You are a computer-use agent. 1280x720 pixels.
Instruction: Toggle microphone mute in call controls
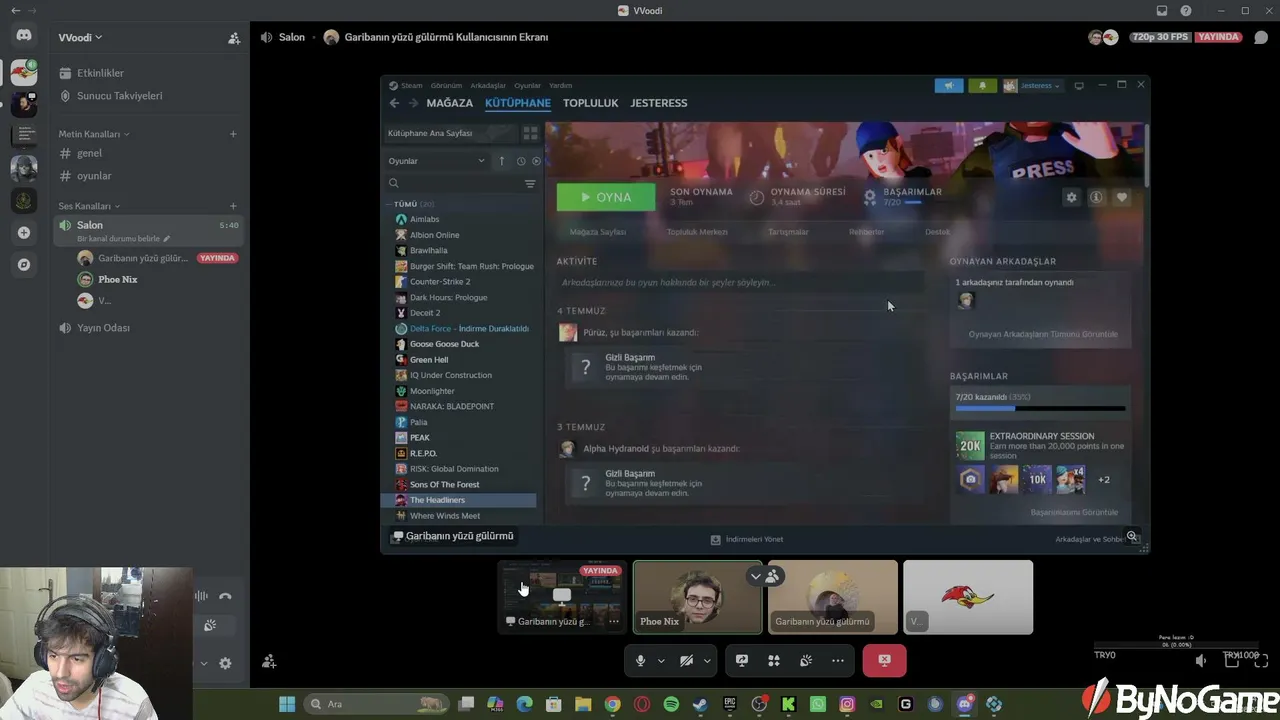(641, 661)
